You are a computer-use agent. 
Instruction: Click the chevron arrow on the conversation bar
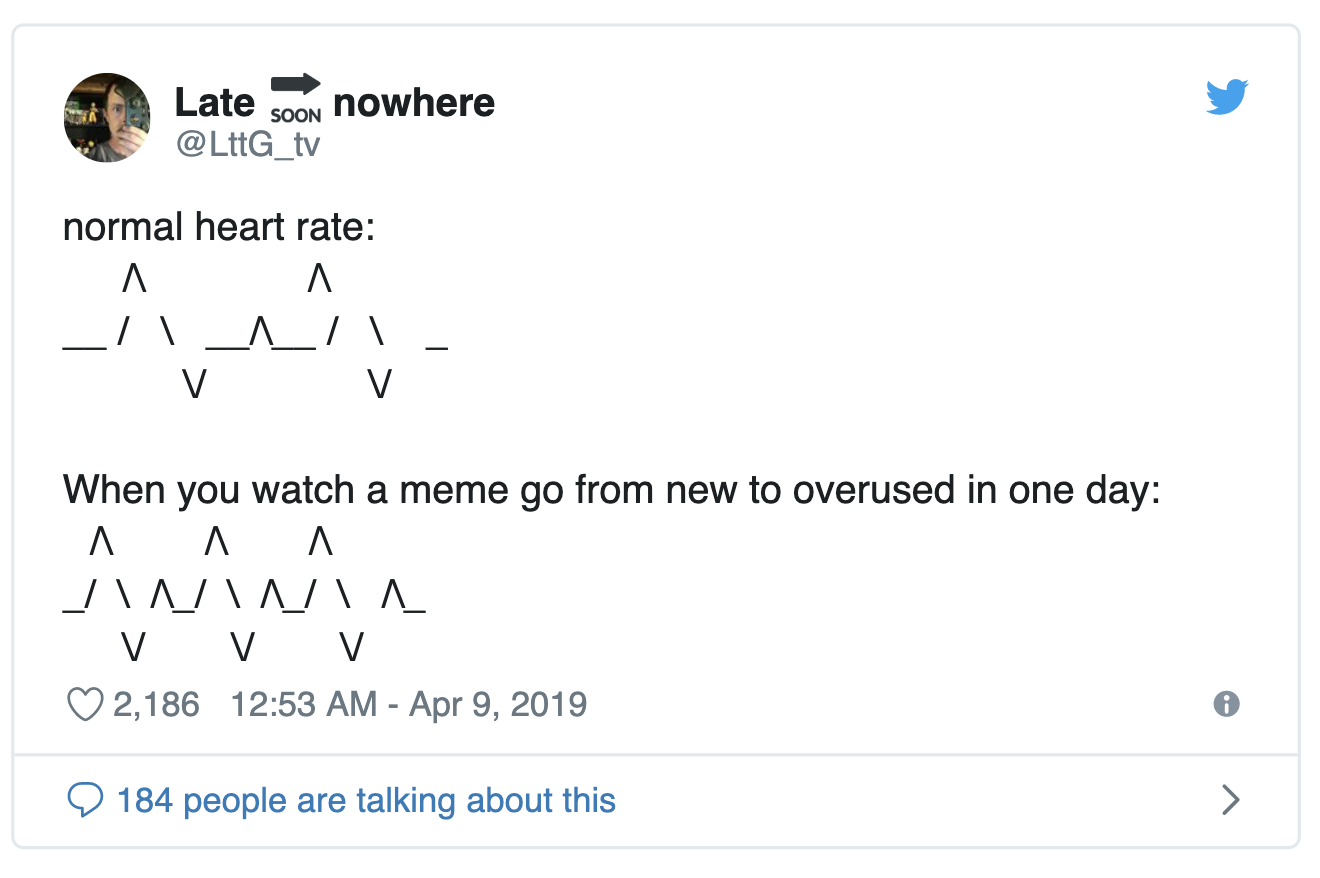point(1230,800)
